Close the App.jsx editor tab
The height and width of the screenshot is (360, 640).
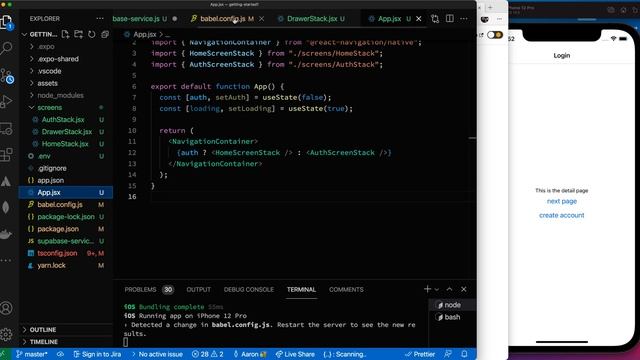pyautogui.click(x=419, y=19)
